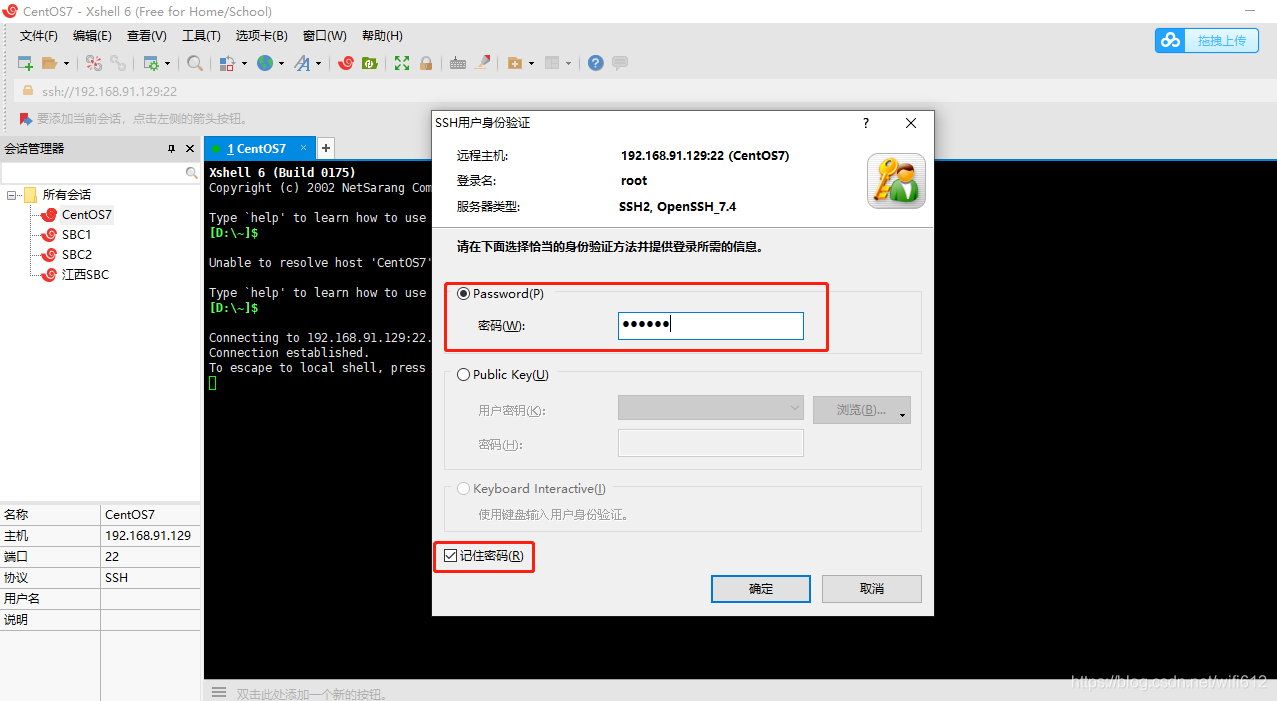This screenshot has height=701, width=1277.
Task: Click the font 'A' toolbar icon
Action: tap(302, 63)
